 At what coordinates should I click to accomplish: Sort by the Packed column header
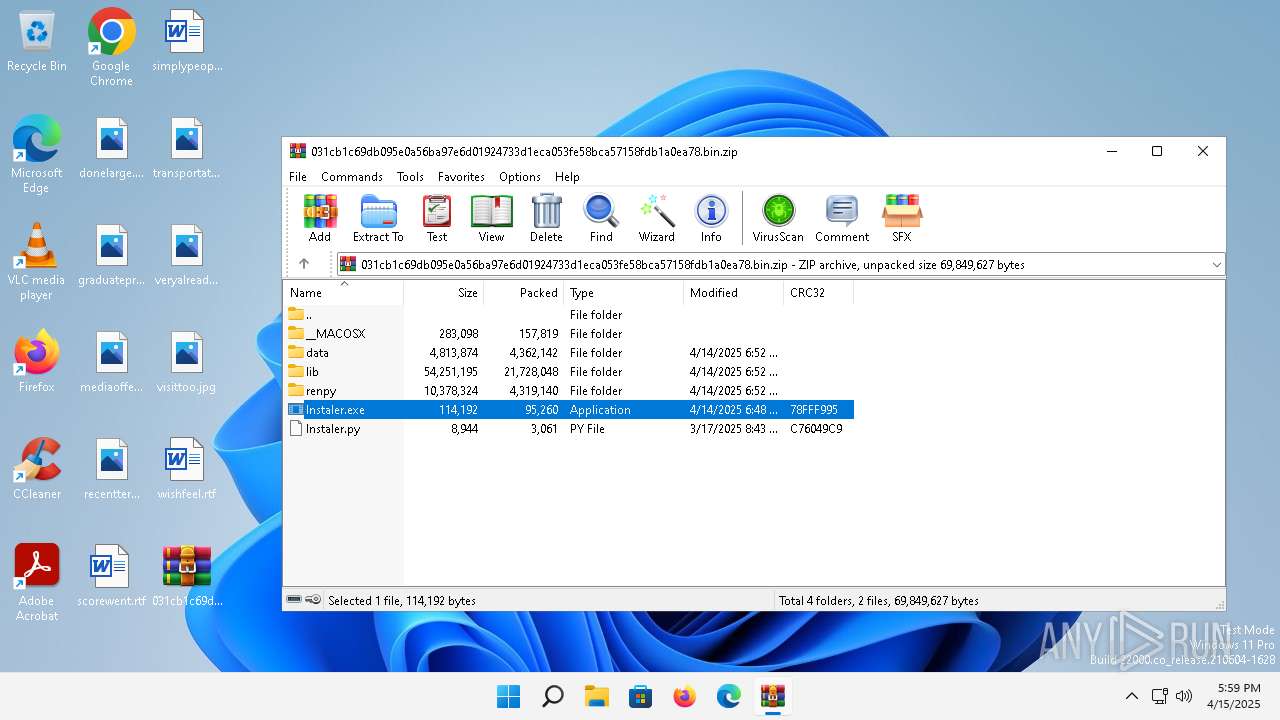[x=524, y=293]
